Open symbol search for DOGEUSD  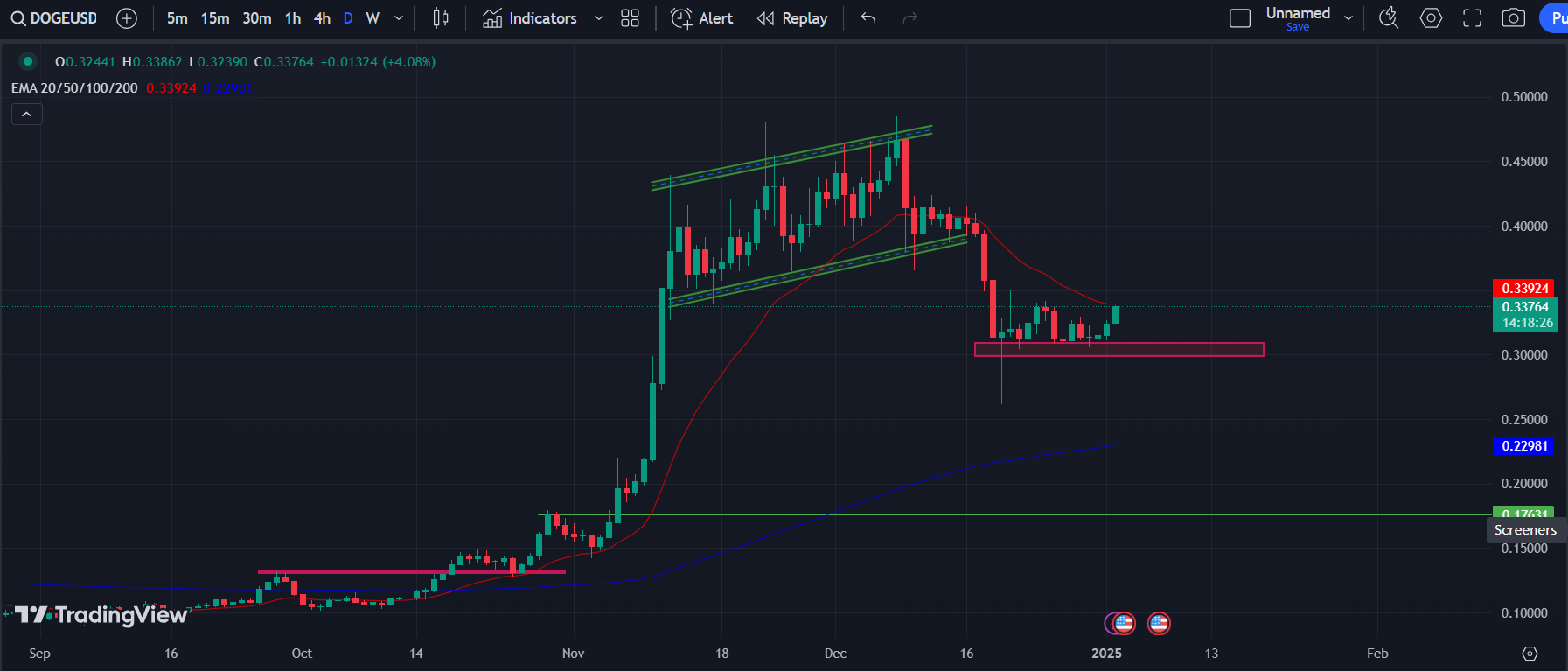[54, 18]
